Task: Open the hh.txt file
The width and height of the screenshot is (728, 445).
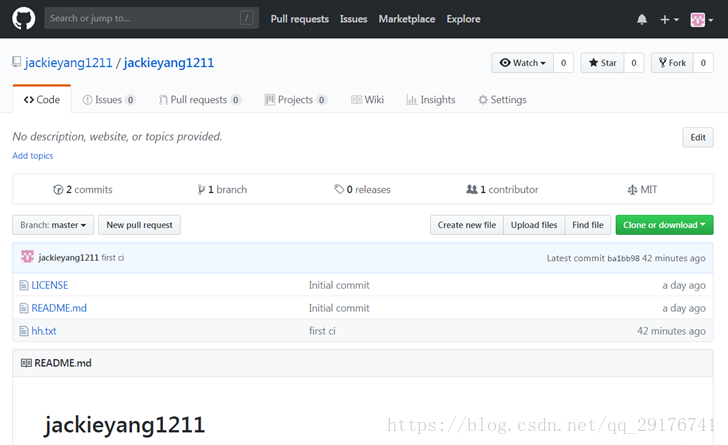Action: (44, 331)
